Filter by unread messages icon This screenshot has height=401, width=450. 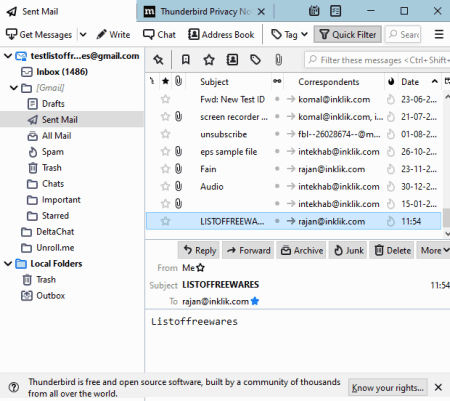186,60
